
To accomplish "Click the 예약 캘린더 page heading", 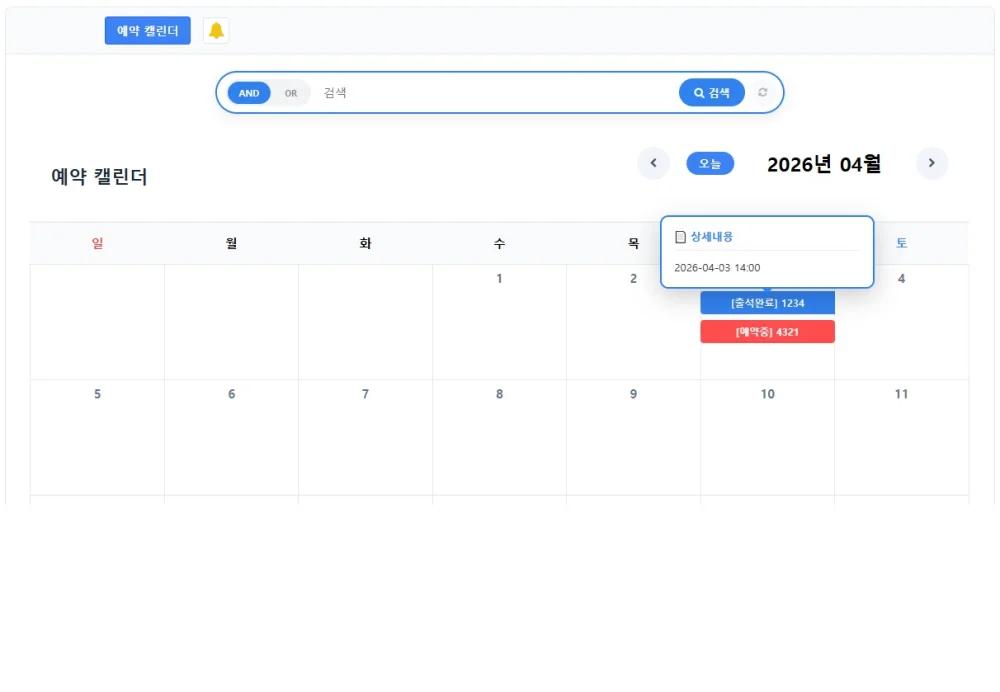I will pos(99,177).
